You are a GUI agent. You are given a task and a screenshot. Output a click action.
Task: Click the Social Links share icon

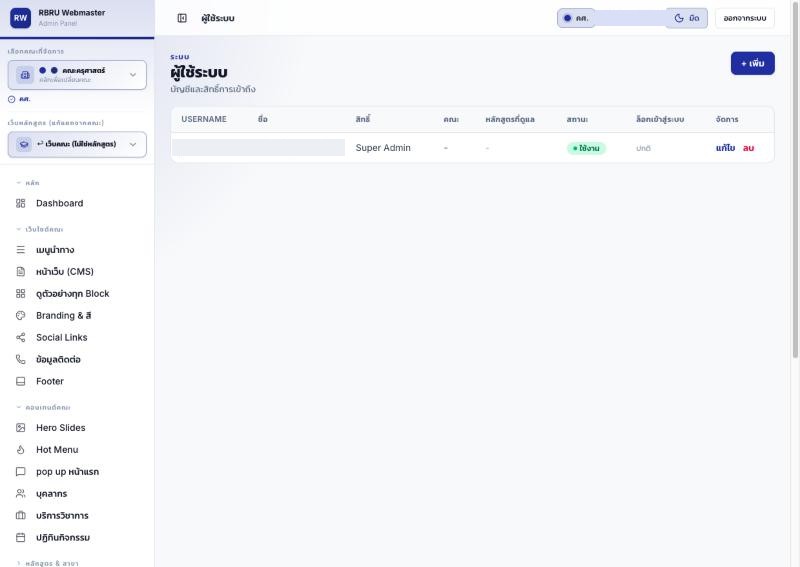coord(20,337)
